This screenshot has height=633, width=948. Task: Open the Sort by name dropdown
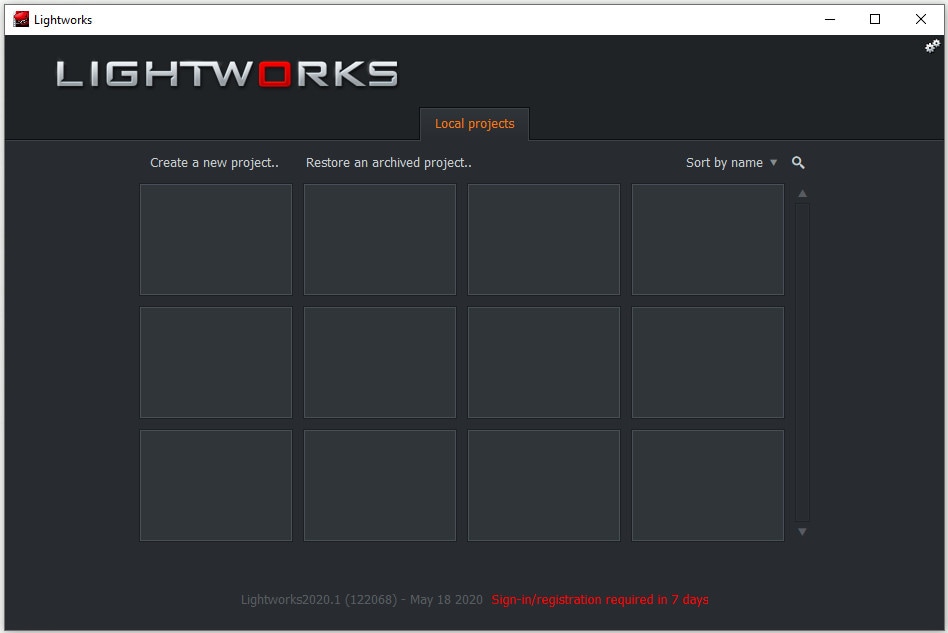[x=731, y=163]
